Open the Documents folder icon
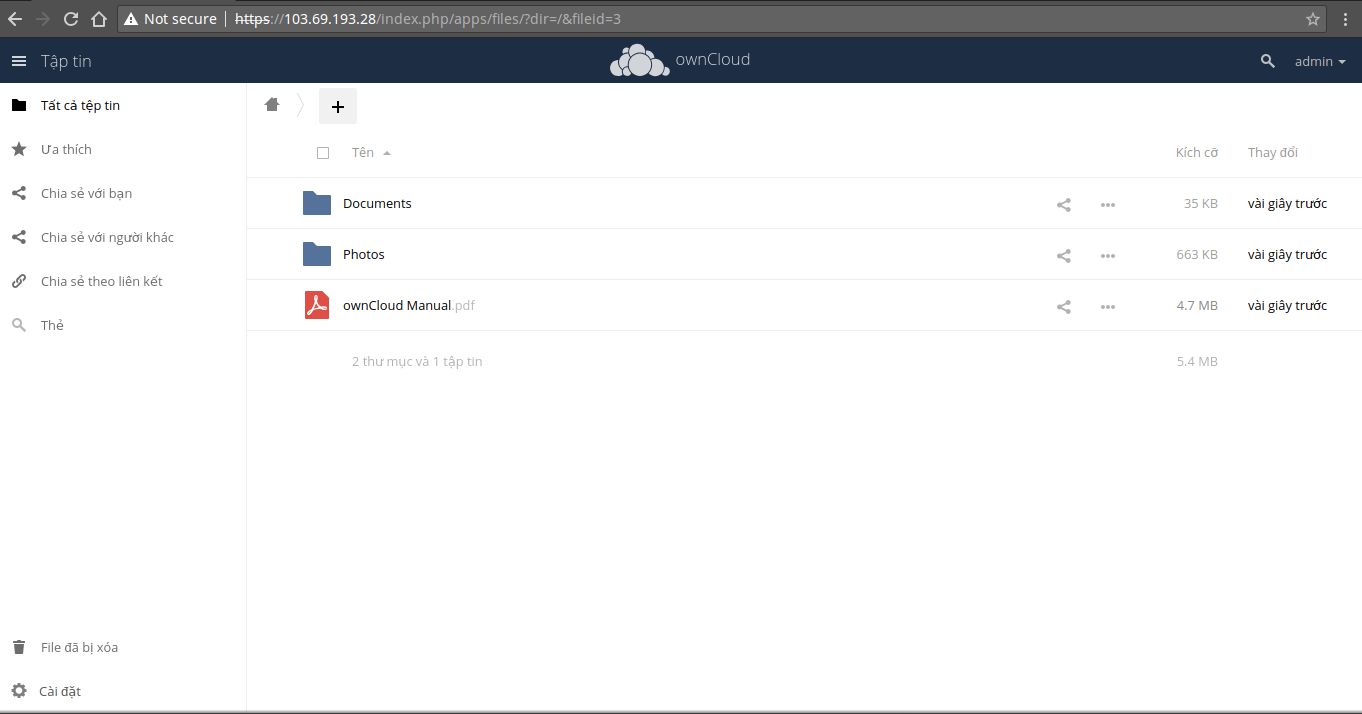This screenshot has height=714, width=1362. [x=317, y=203]
